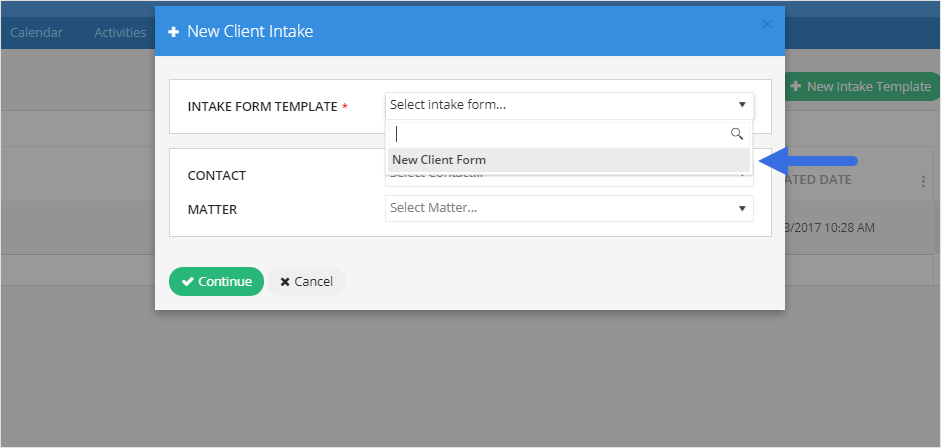Click the checkmark icon on Continue
This screenshot has height=448, width=941.
point(188,281)
